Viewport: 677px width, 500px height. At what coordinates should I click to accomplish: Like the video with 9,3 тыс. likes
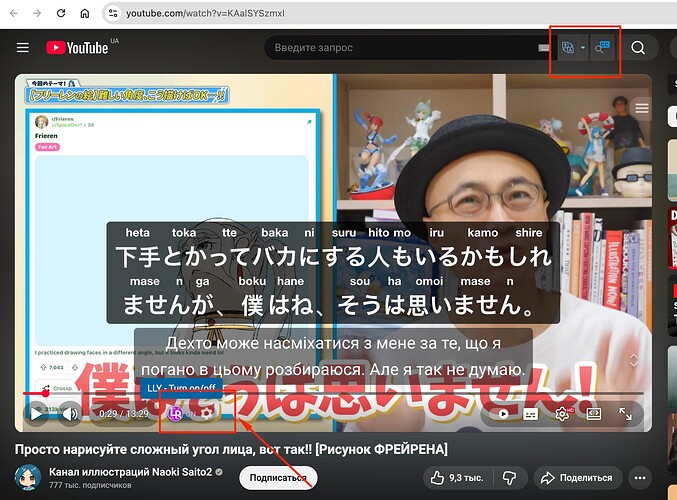pos(456,477)
